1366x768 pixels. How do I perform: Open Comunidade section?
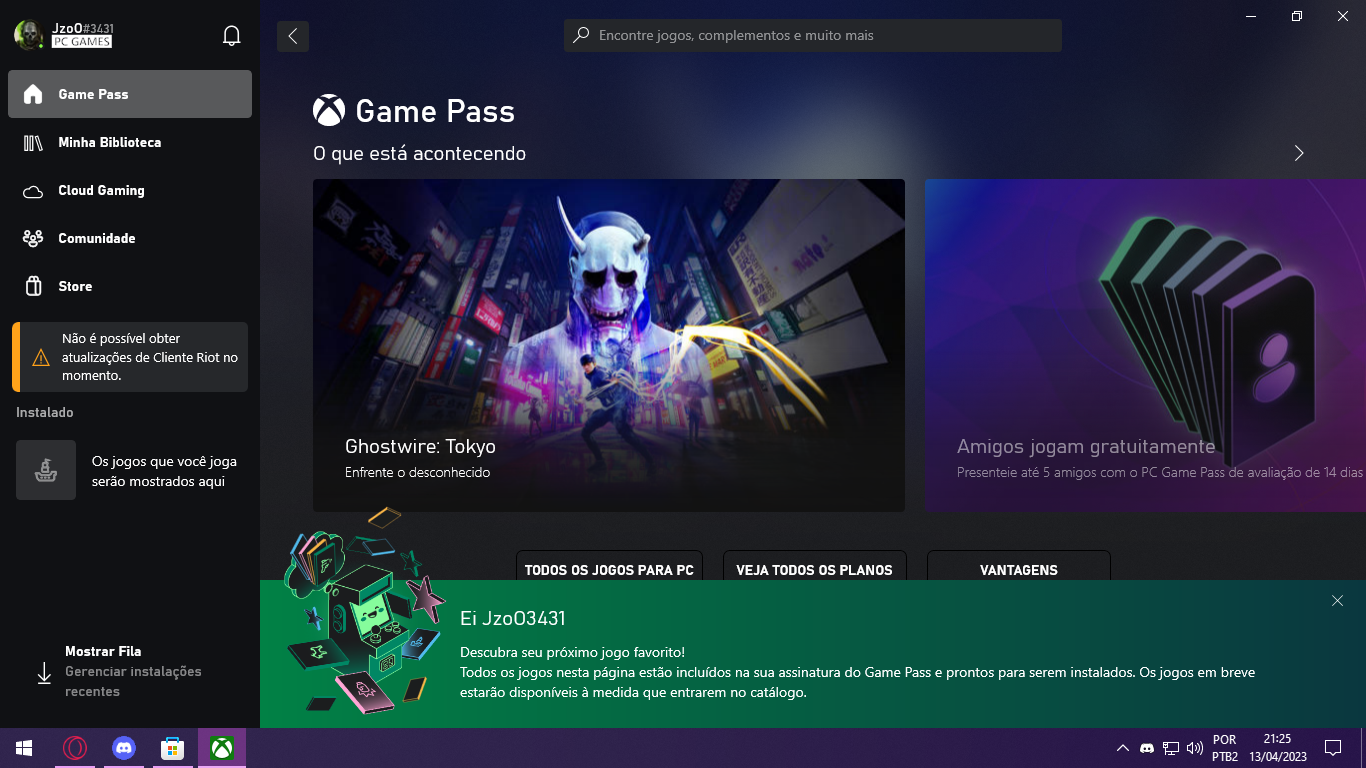point(130,238)
